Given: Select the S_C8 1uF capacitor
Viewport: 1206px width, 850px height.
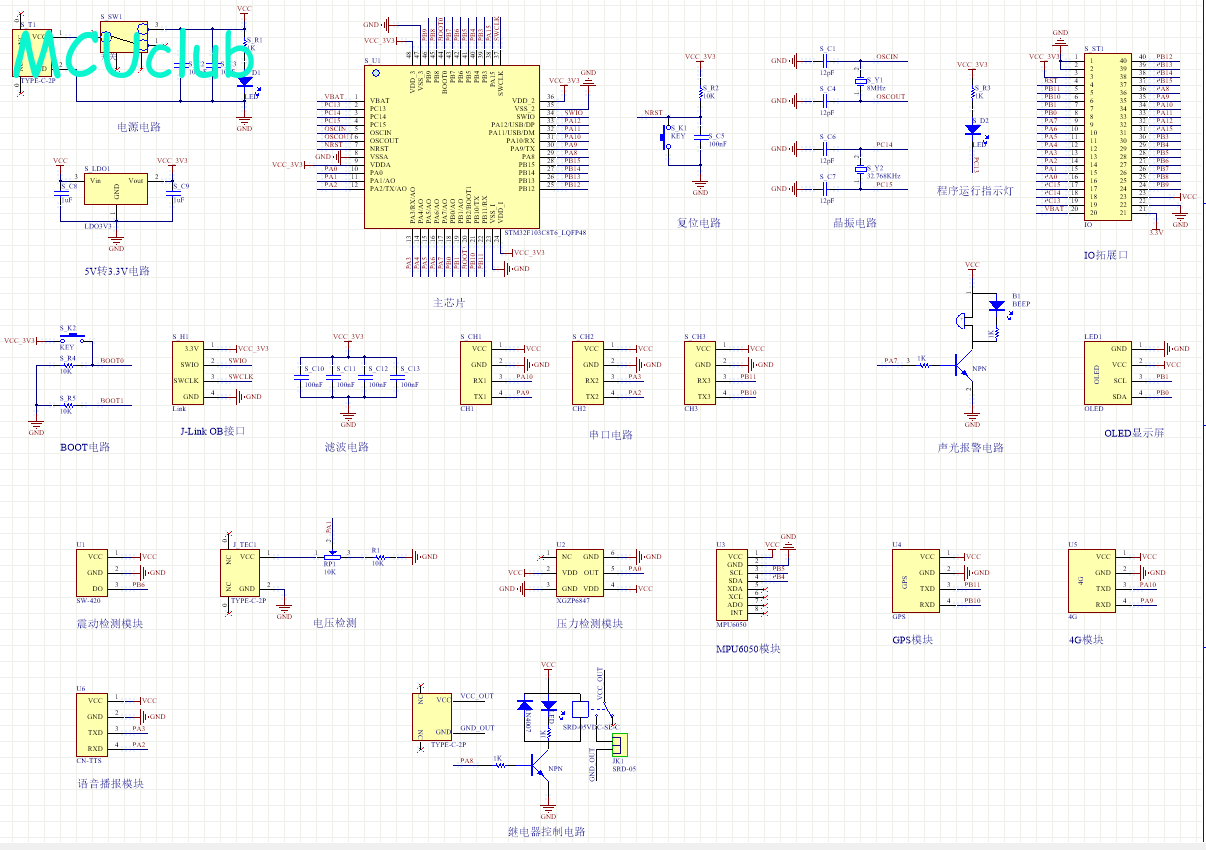Looking at the screenshot, I should point(60,194).
